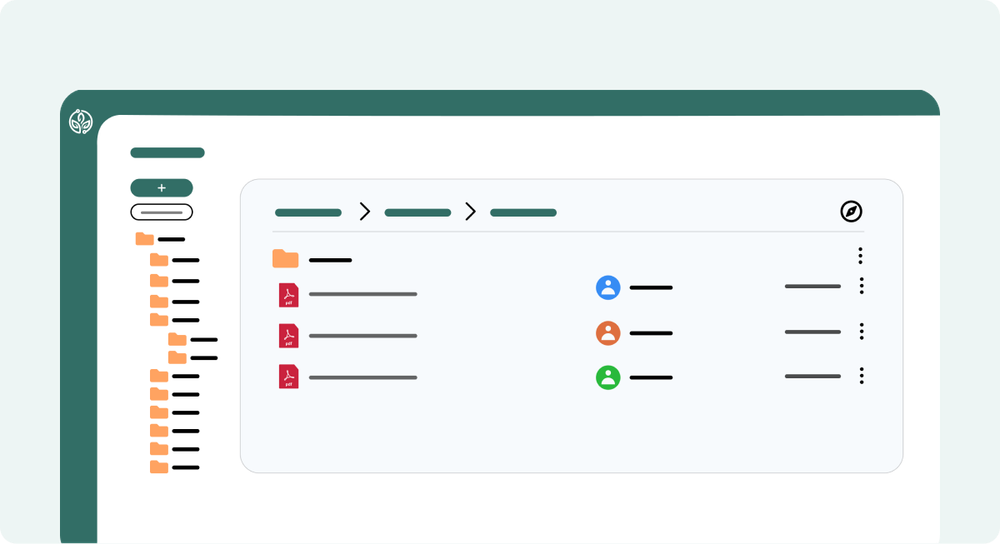This screenshot has width=1000, height=544.
Task: Click the blue user avatar icon
Action: click(608, 288)
